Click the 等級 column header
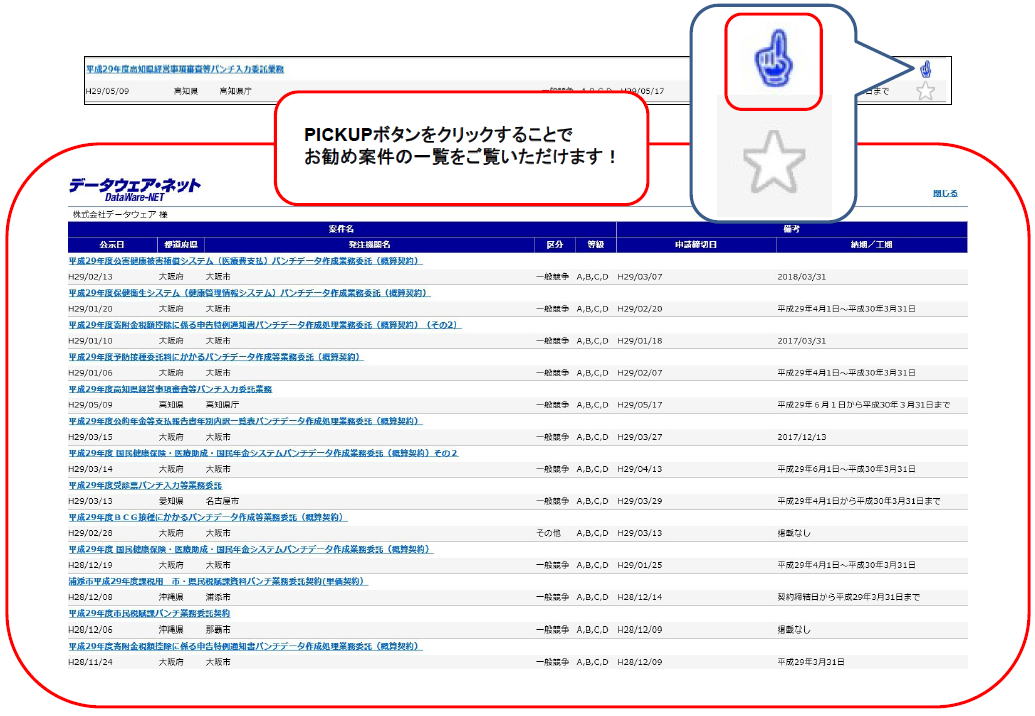This screenshot has height=716, width=1035. (595, 245)
